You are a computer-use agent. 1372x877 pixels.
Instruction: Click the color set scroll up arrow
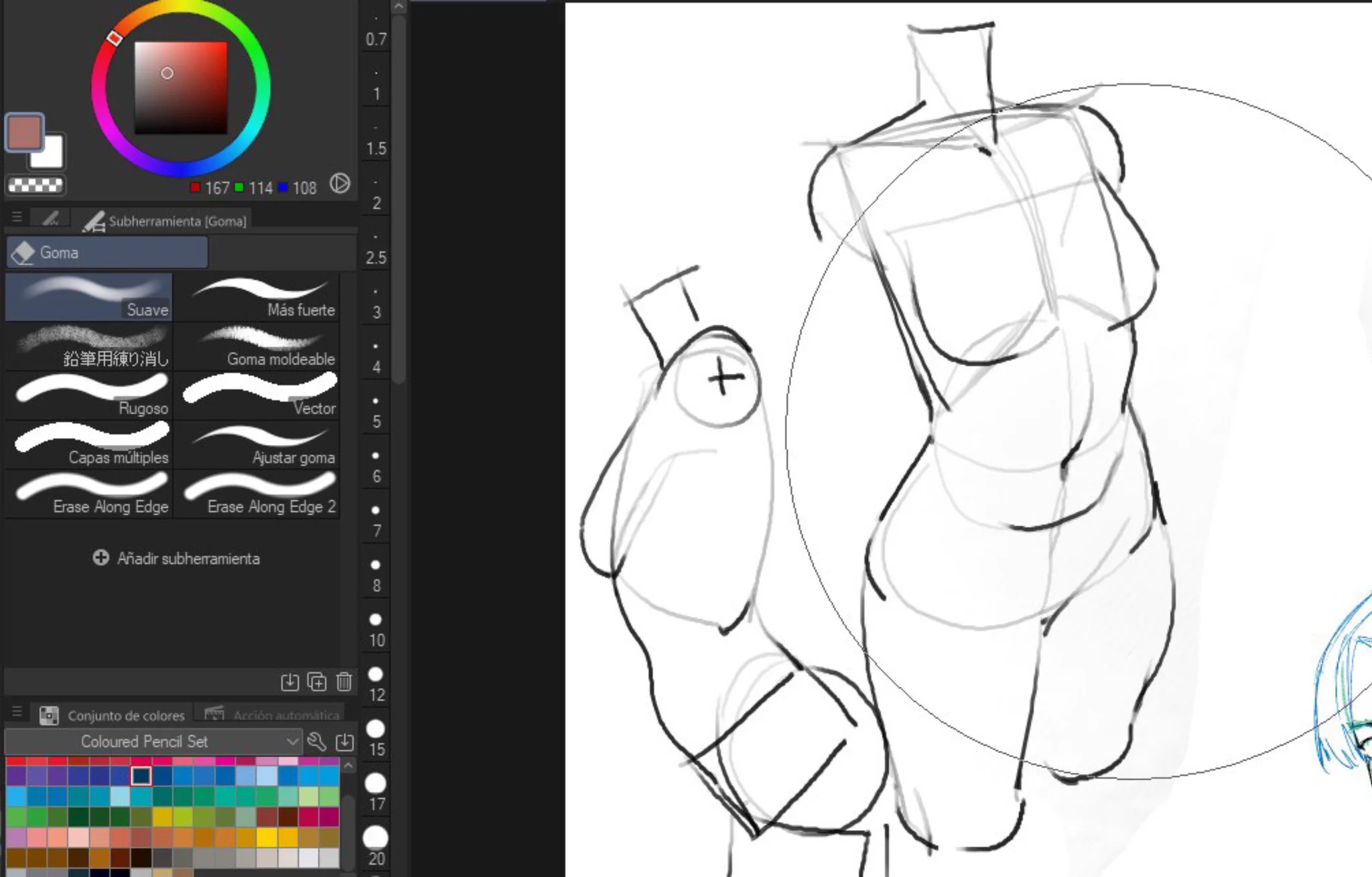pos(348,765)
